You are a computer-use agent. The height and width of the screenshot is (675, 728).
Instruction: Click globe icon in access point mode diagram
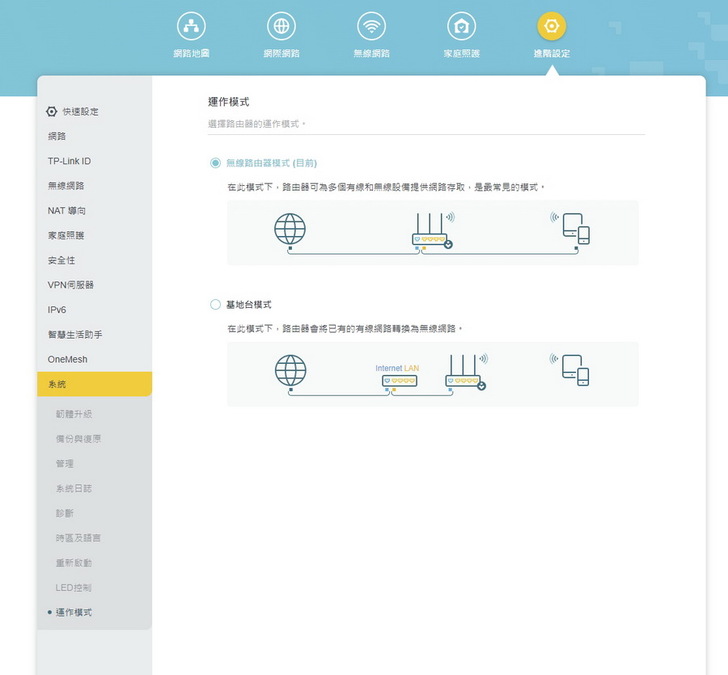tap(289, 371)
